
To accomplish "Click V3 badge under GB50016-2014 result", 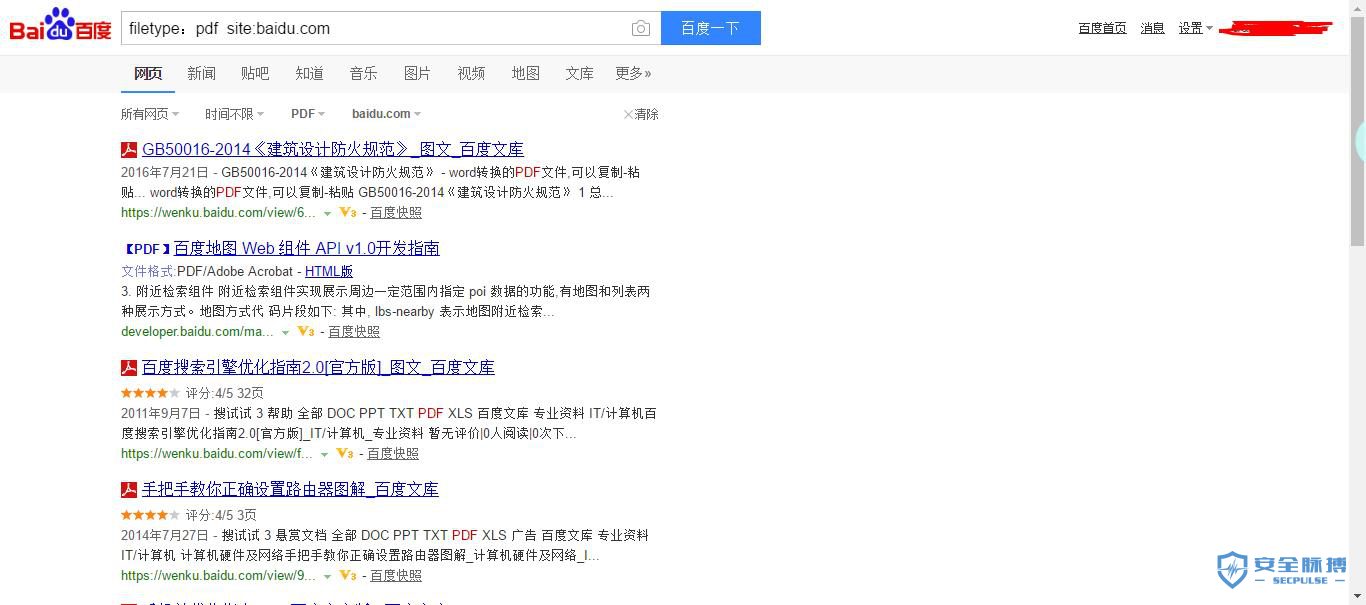I will point(348,213).
